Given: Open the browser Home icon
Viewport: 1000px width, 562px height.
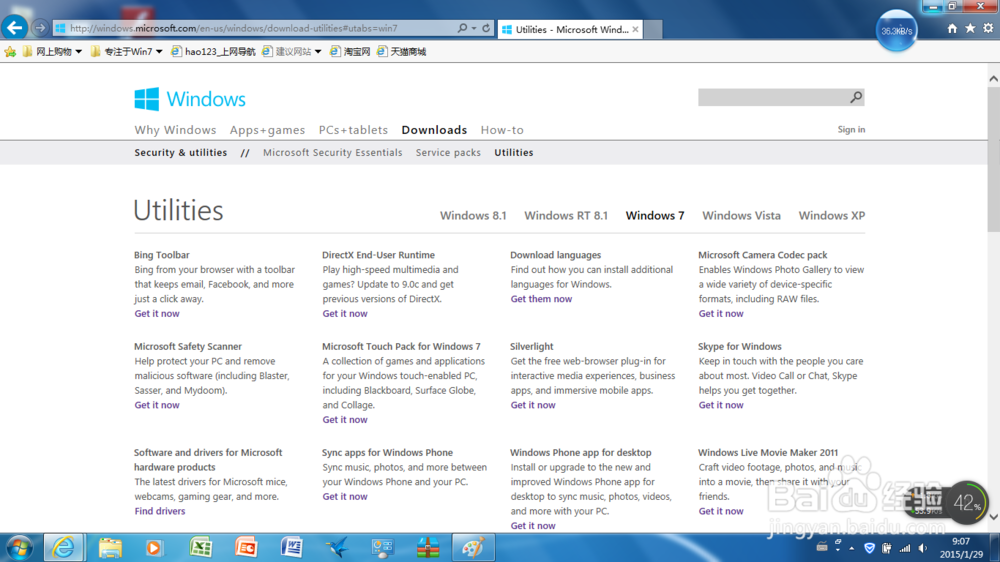Looking at the screenshot, I should click(x=952, y=28).
